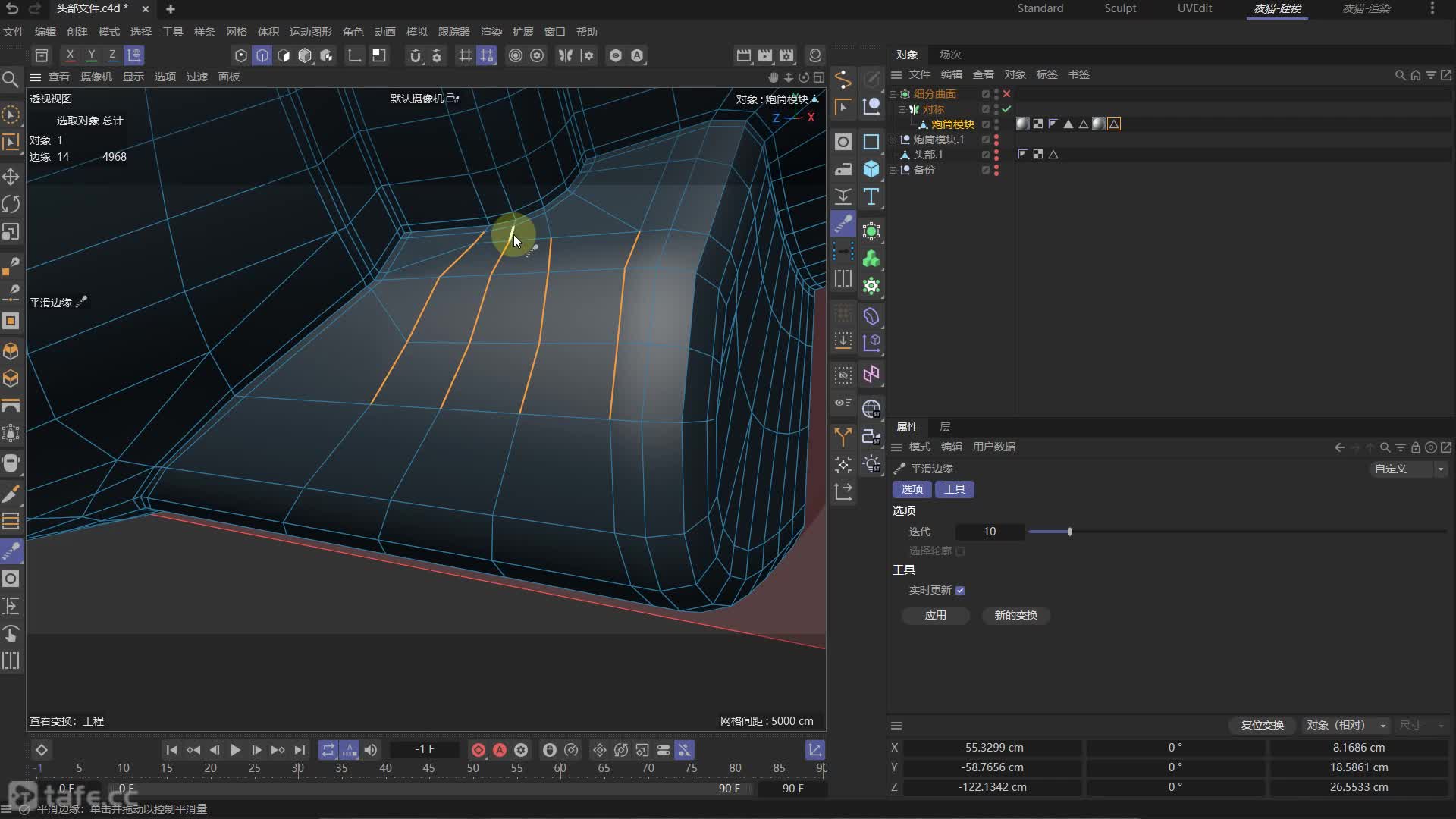
Task: Switch to polygons mode icon
Action: click(x=284, y=55)
